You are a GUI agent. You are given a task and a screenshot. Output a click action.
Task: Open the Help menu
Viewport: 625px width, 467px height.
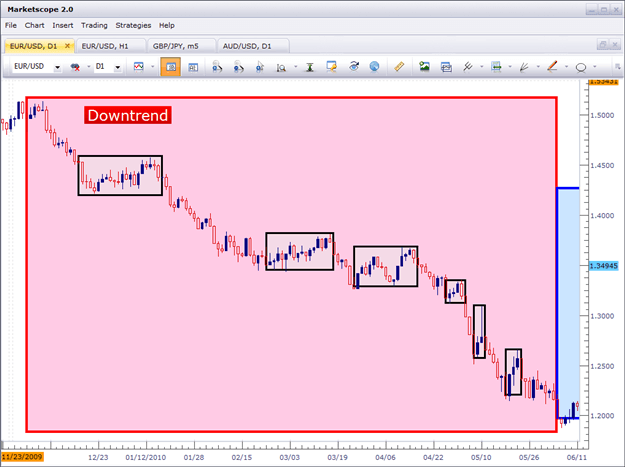pos(167,26)
